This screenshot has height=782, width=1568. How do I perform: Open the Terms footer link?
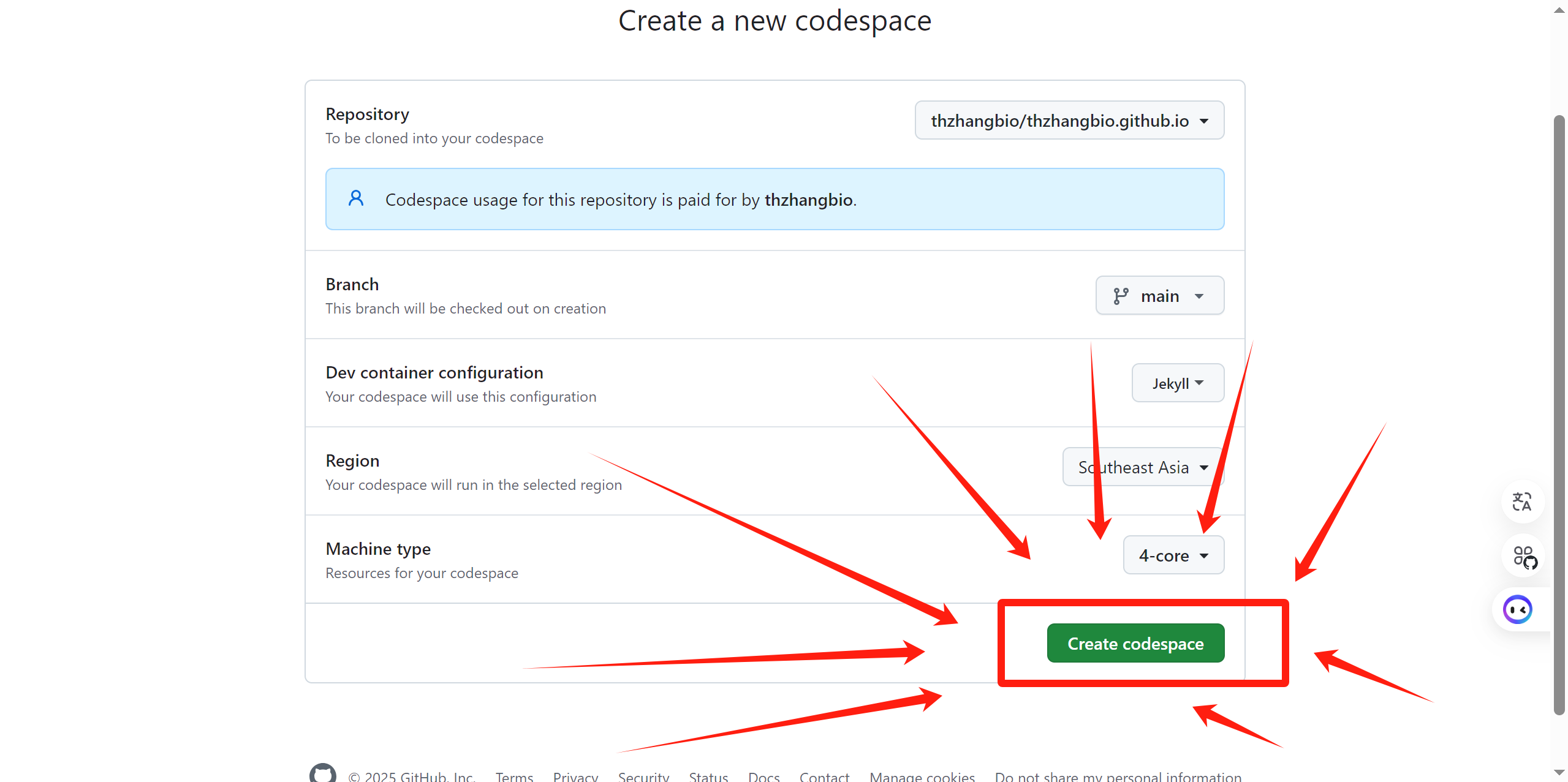(x=514, y=776)
